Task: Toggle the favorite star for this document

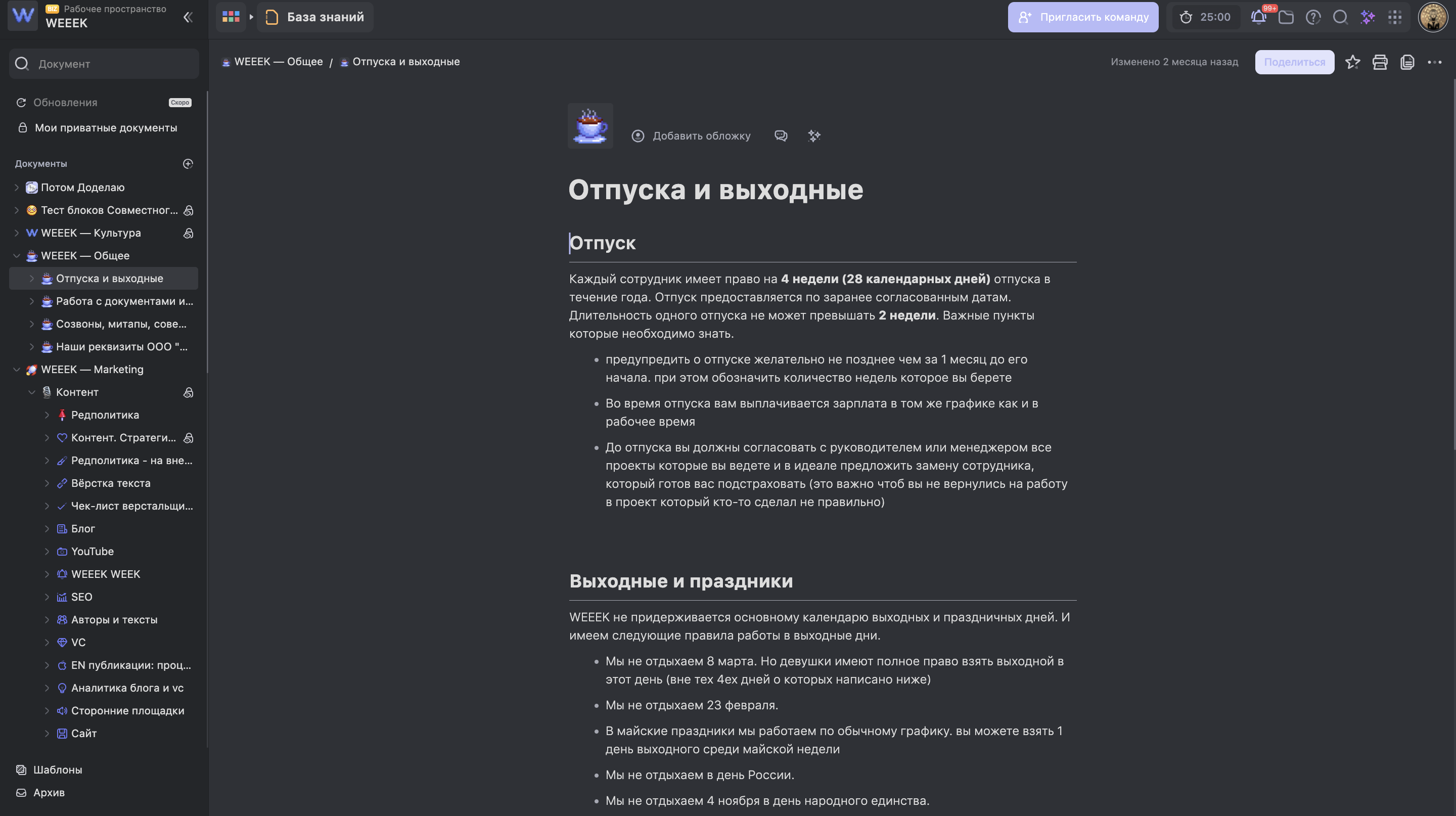Action: click(x=1353, y=62)
